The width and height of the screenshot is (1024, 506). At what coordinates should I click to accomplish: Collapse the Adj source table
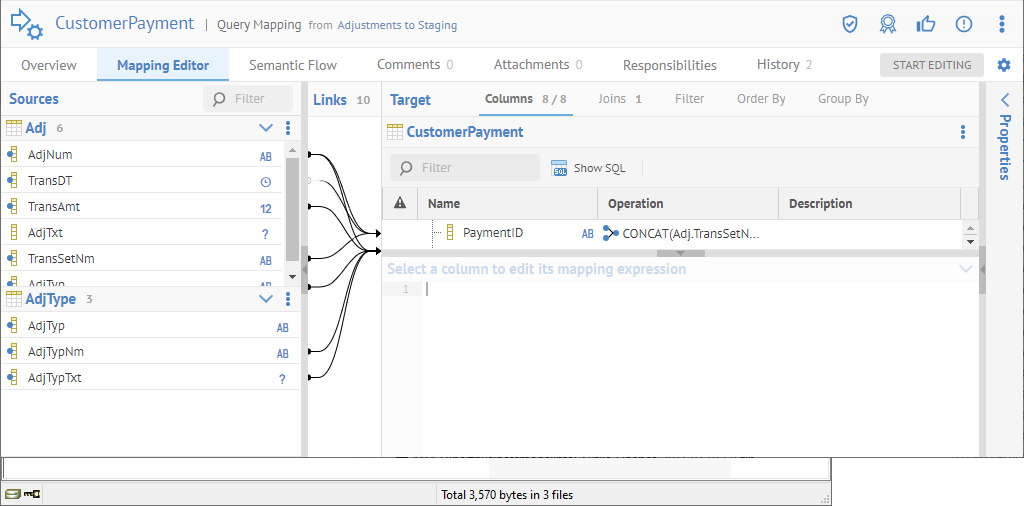click(266, 128)
